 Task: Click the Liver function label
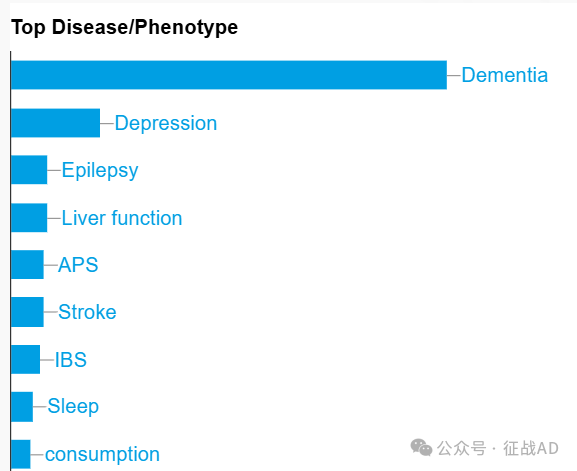click(122, 218)
